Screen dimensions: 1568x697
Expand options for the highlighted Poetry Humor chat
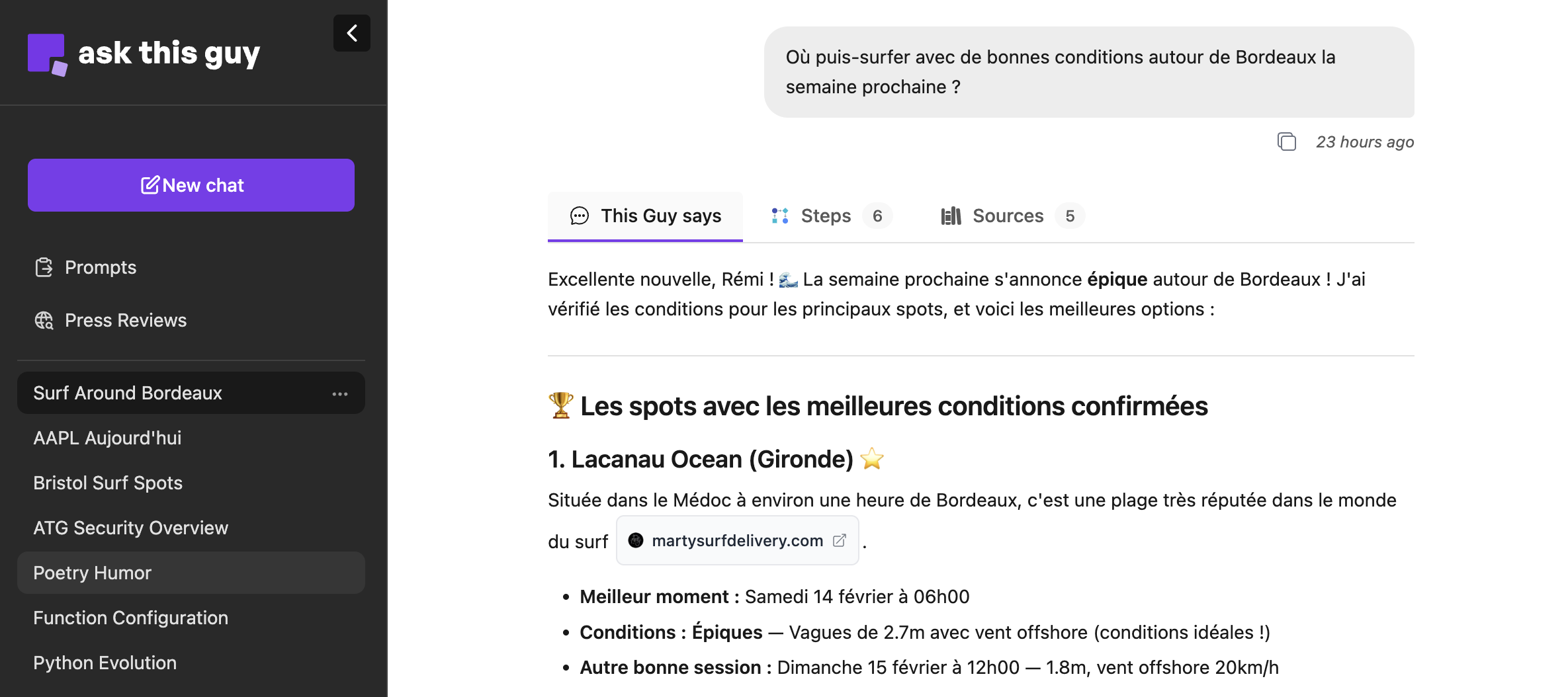[340, 573]
